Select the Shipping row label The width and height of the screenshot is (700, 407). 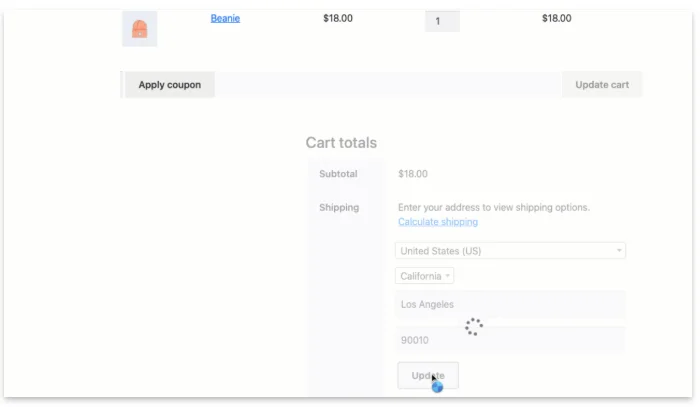[x=339, y=208]
